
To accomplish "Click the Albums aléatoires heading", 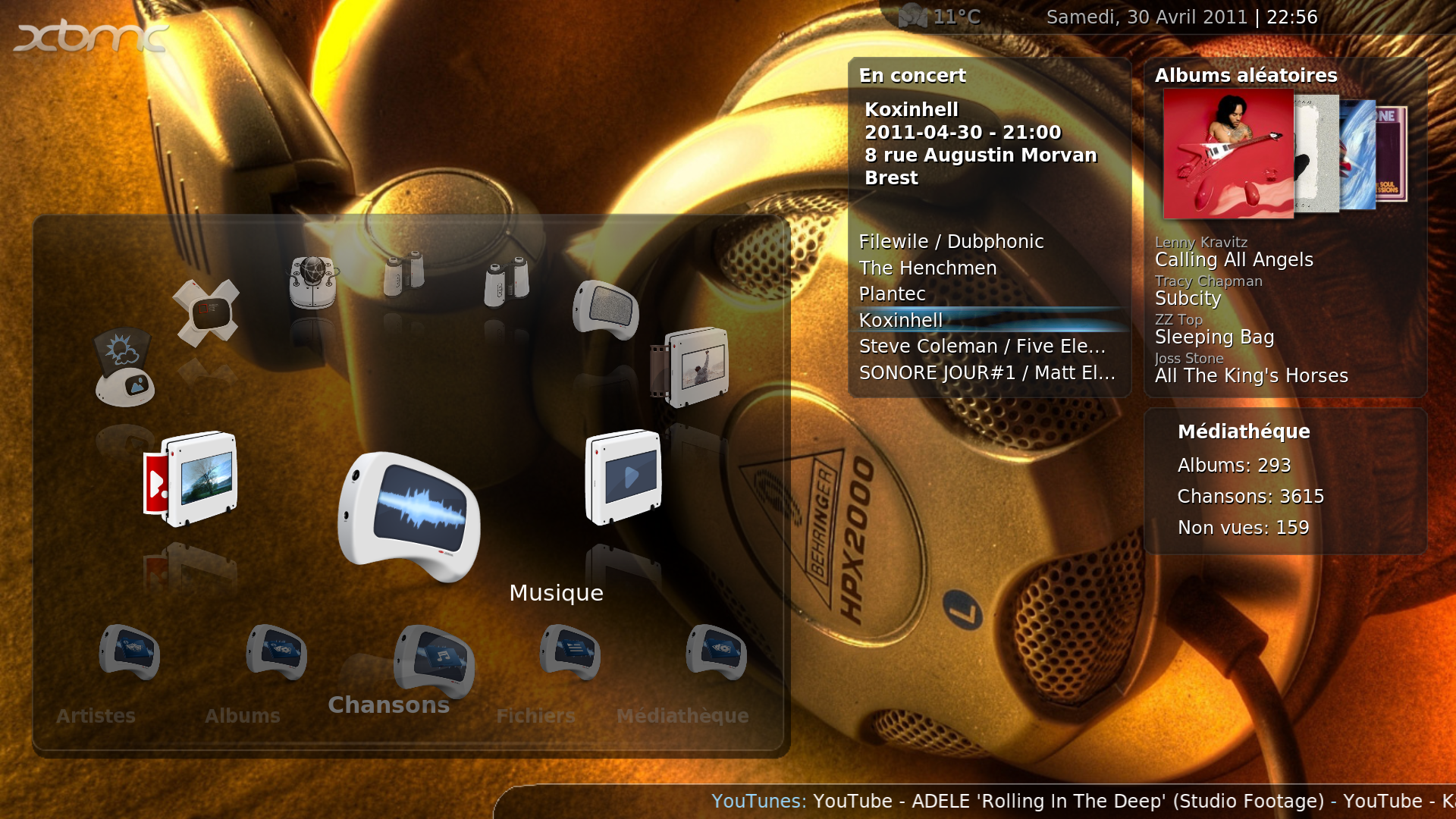I will 1246,75.
